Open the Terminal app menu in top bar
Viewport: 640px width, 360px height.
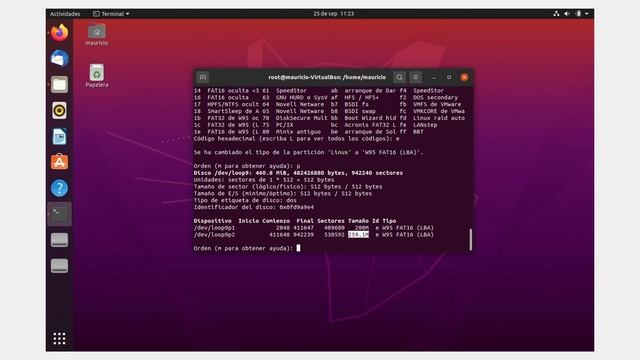111,13
